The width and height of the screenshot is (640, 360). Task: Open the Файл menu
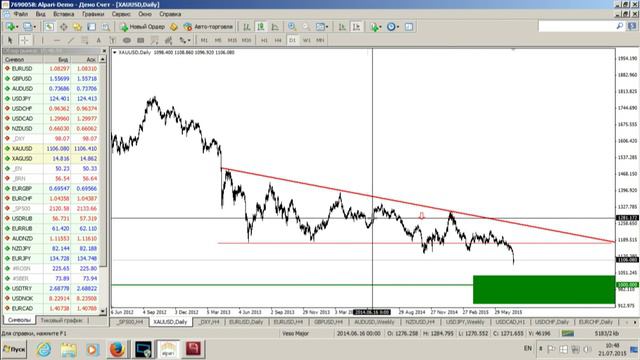tap(21, 14)
